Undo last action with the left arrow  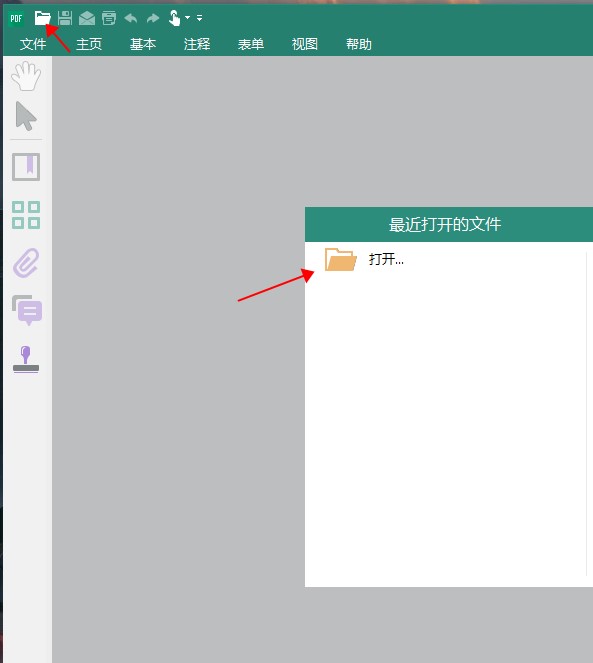[131, 18]
